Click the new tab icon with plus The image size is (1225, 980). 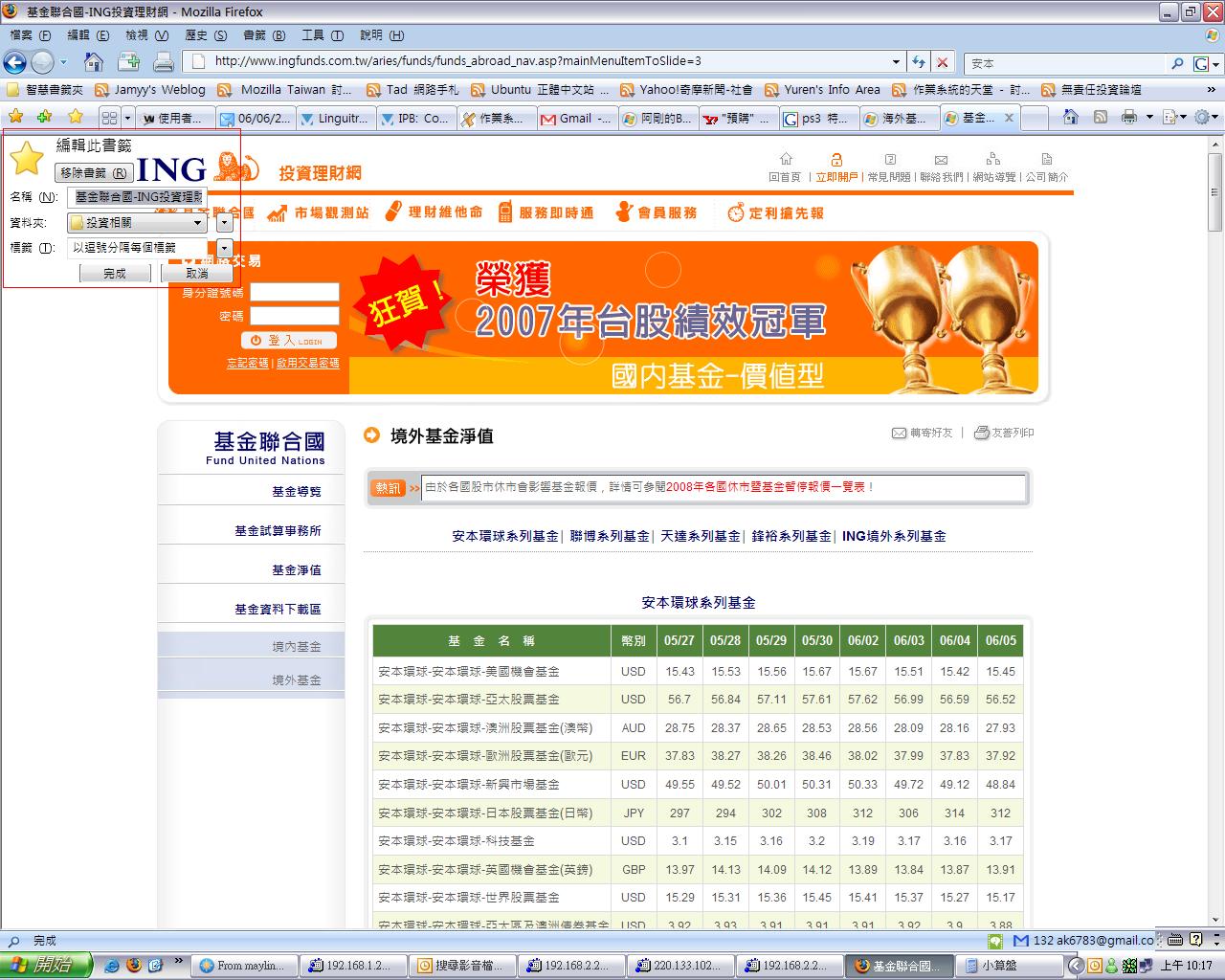(x=128, y=62)
